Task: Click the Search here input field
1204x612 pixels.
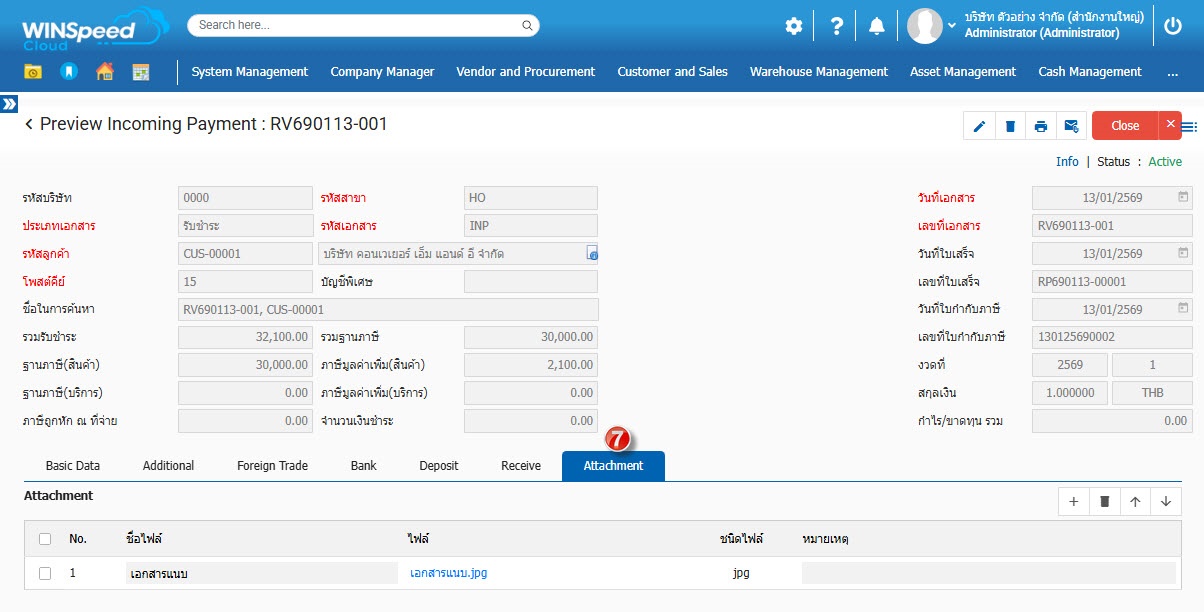Action: 363,25
